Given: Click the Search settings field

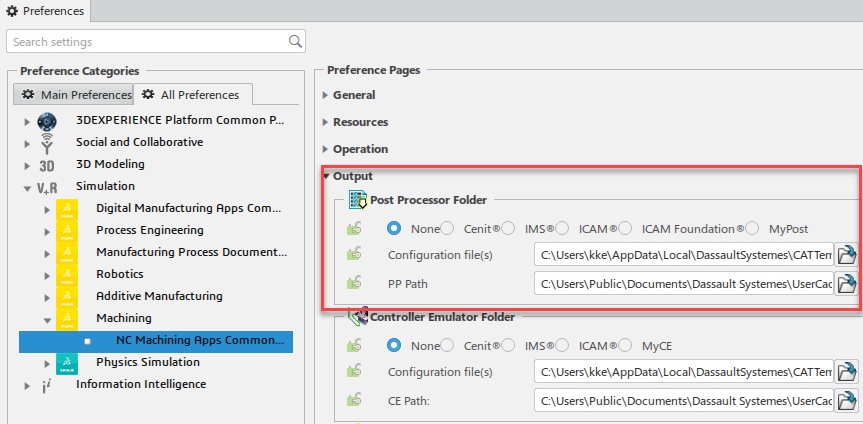Looking at the screenshot, I should click(156, 41).
